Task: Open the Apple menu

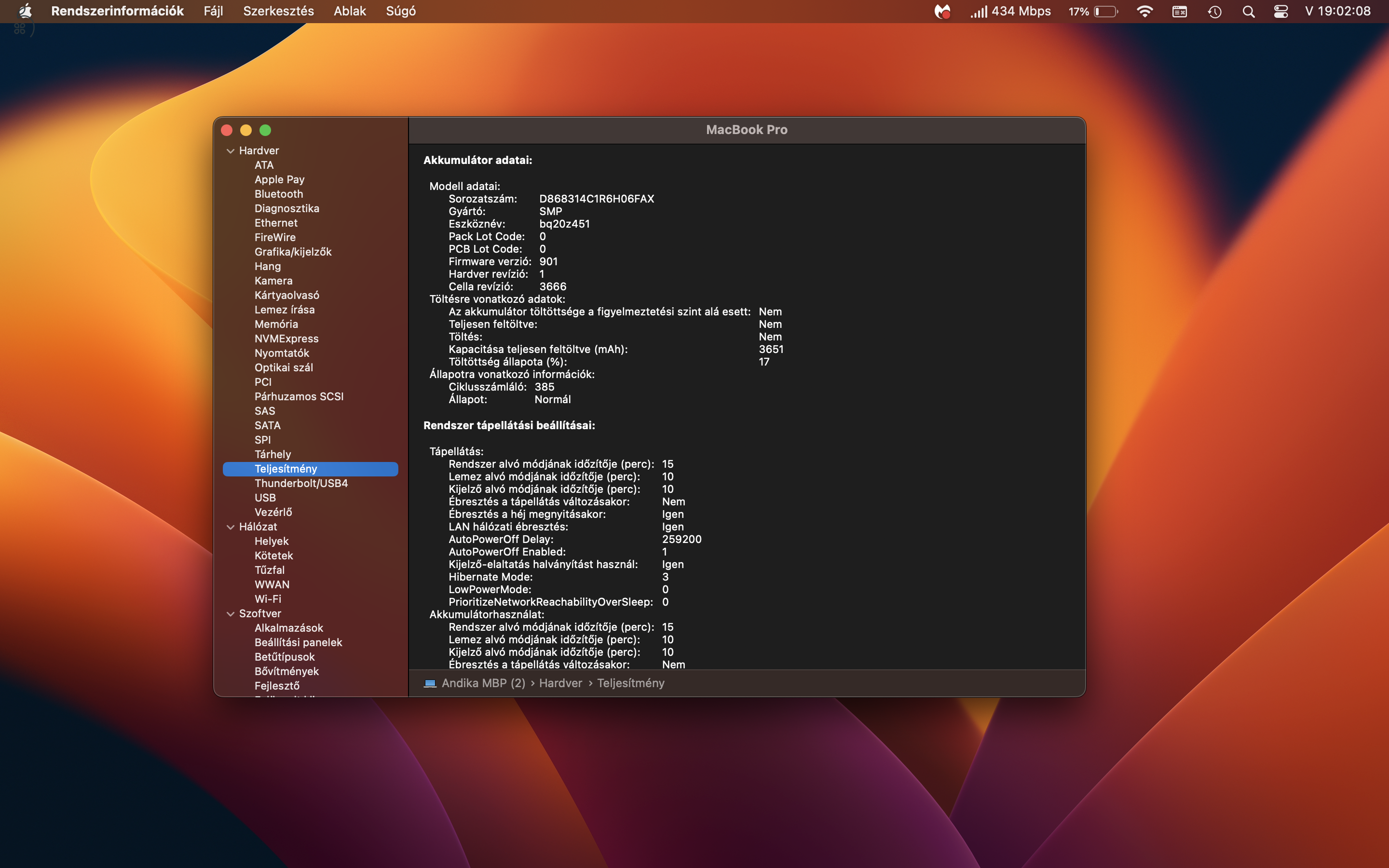Action: click(25, 11)
